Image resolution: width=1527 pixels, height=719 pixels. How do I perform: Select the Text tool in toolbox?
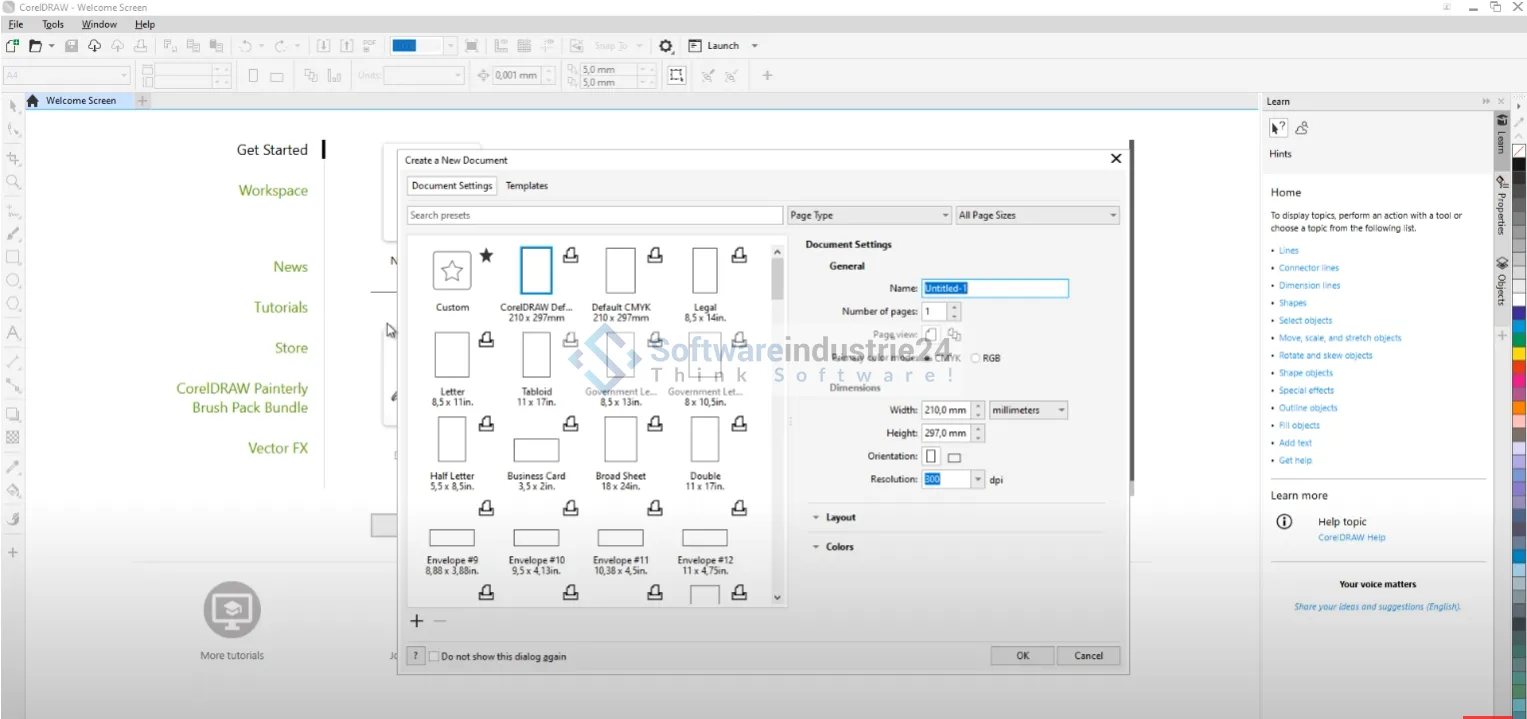(13, 333)
